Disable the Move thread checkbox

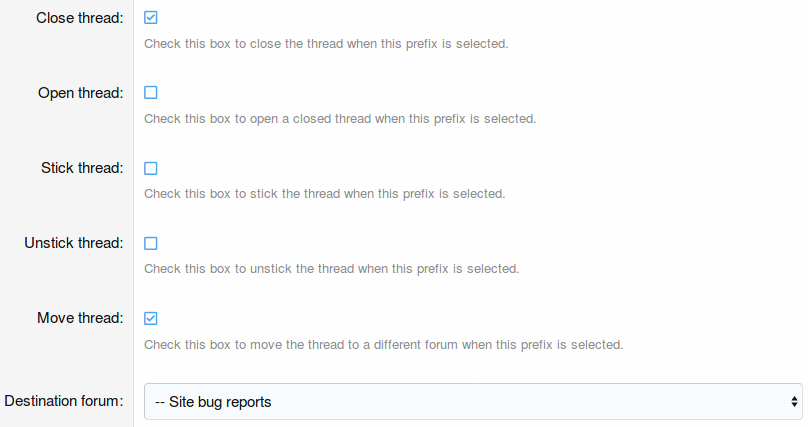click(x=151, y=318)
